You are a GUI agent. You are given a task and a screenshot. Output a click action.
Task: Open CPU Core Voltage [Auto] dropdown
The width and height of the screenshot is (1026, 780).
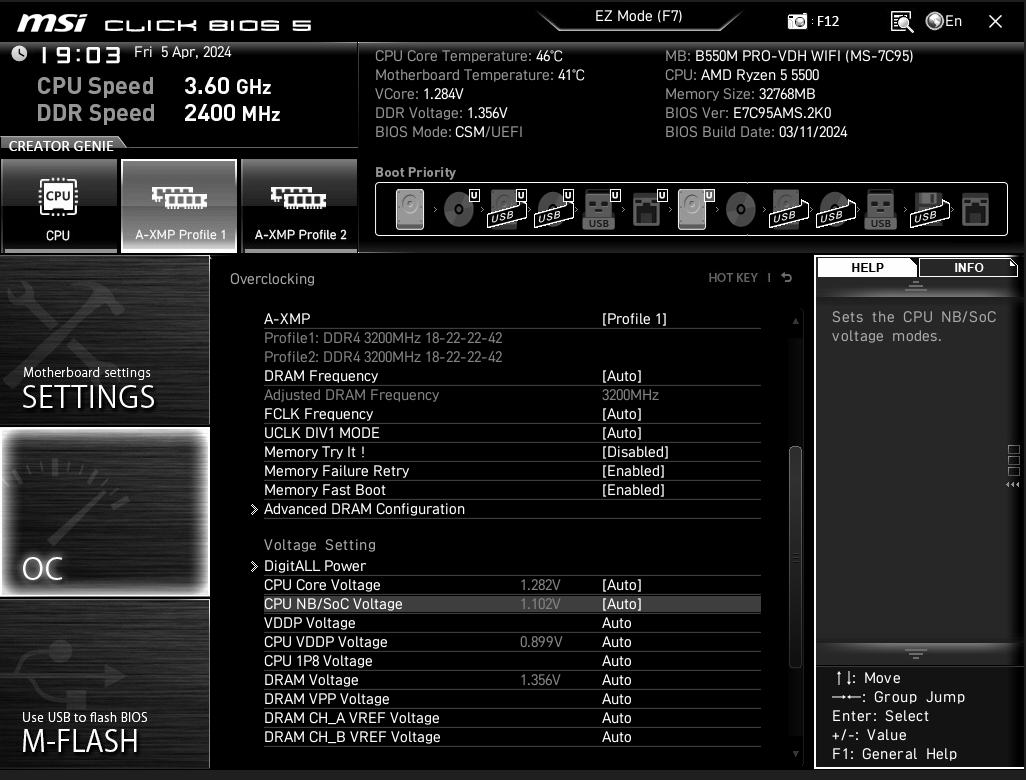(x=622, y=585)
